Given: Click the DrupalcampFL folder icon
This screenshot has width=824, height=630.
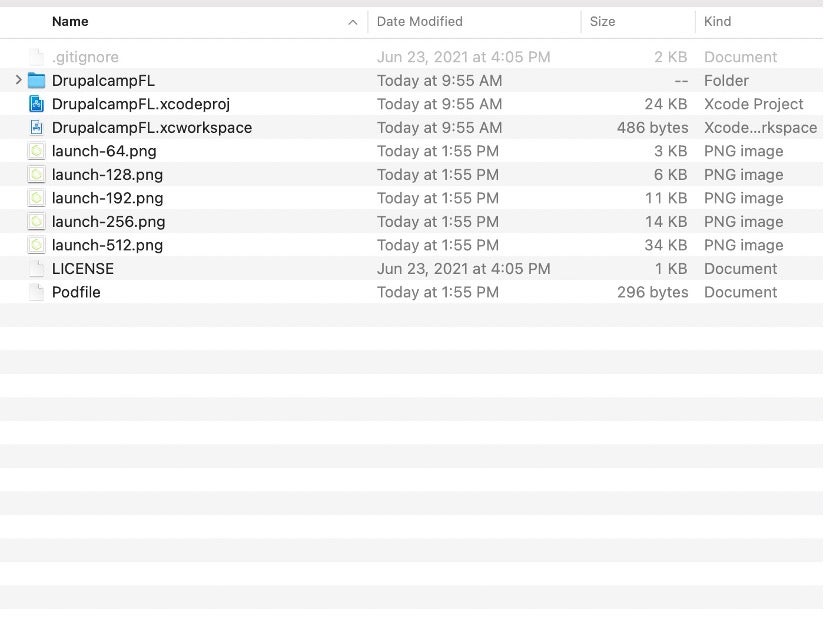Looking at the screenshot, I should tap(37, 81).
